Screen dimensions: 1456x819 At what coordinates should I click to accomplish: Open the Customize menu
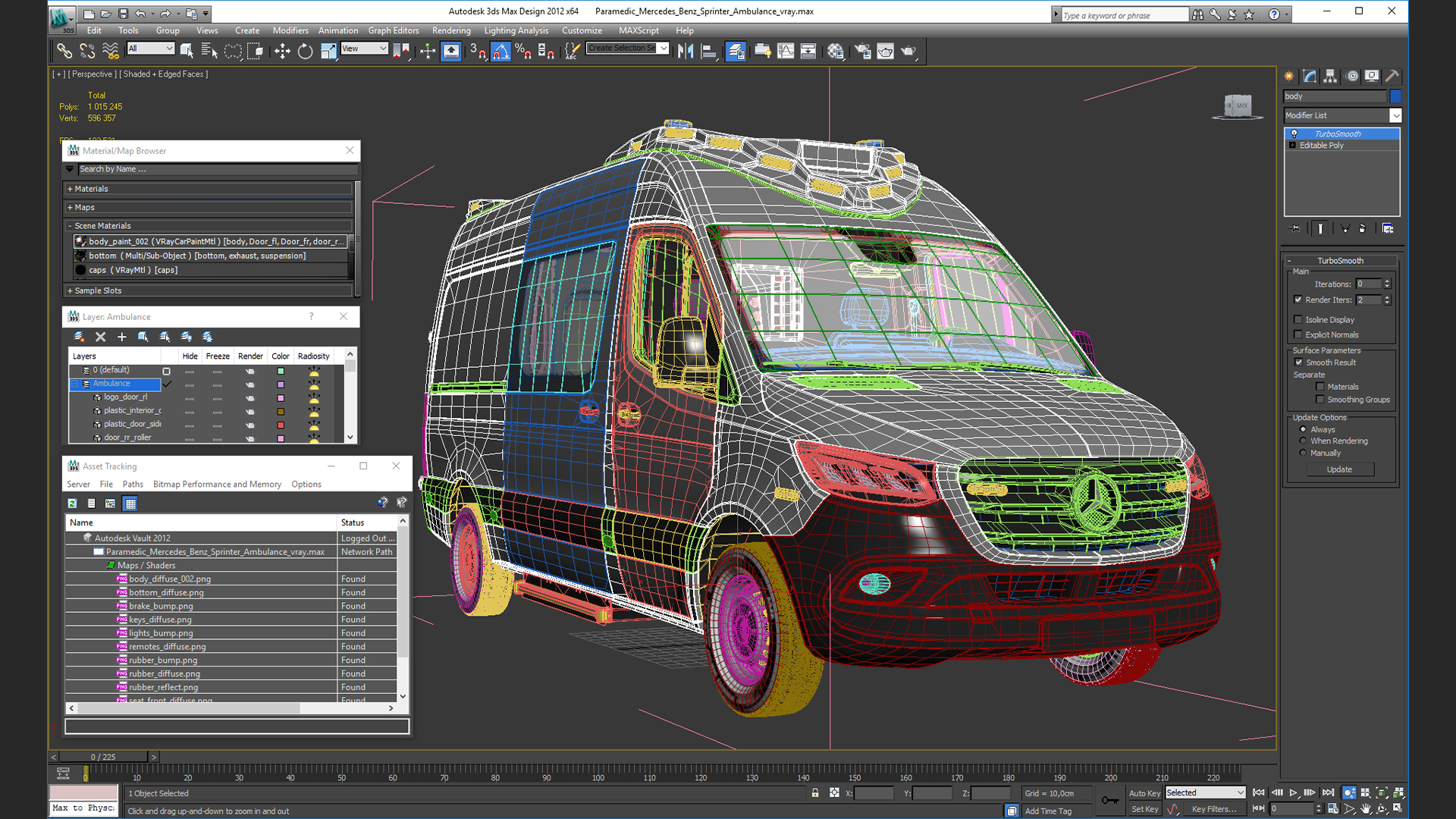(x=582, y=30)
